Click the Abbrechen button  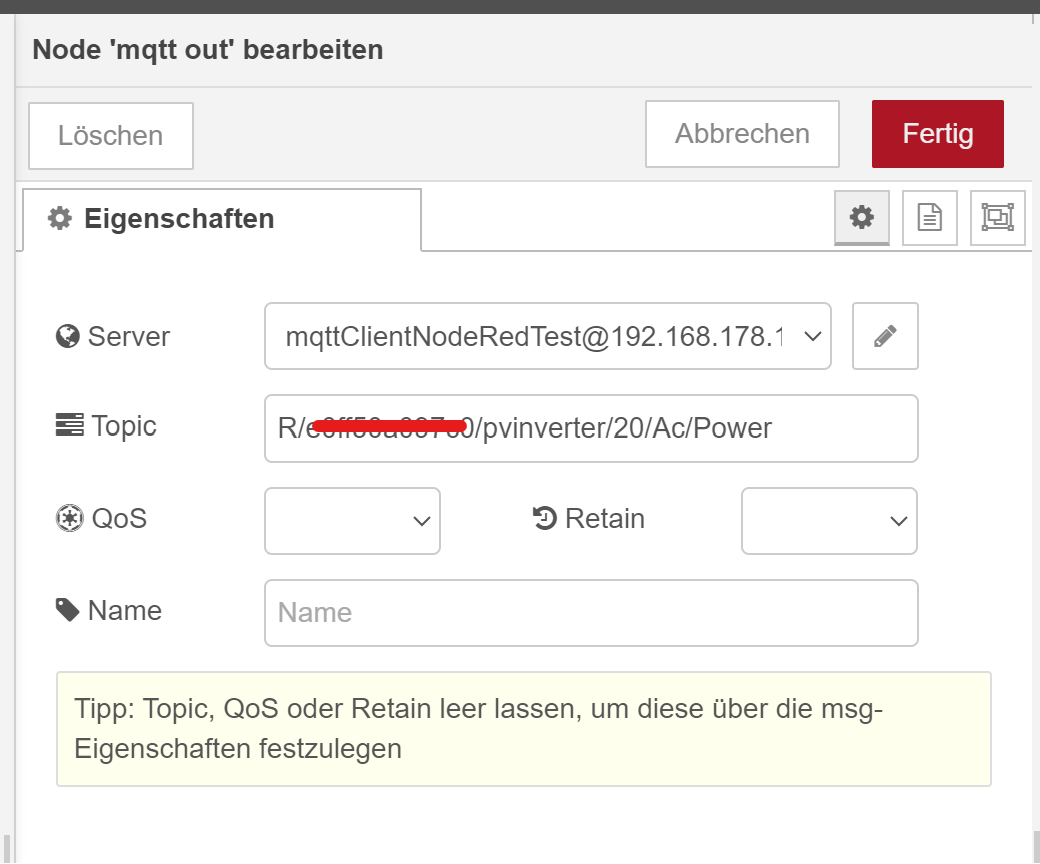click(742, 134)
